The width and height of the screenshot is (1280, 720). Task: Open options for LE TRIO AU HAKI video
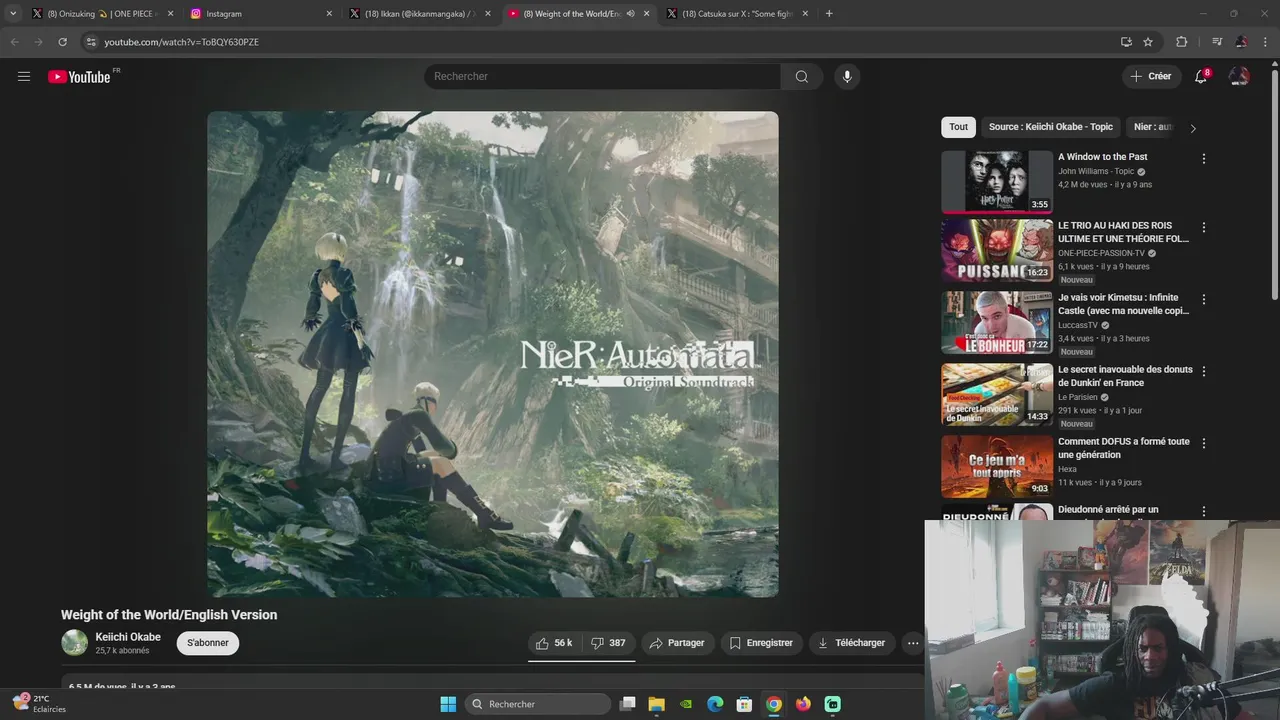[x=1204, y=228]
